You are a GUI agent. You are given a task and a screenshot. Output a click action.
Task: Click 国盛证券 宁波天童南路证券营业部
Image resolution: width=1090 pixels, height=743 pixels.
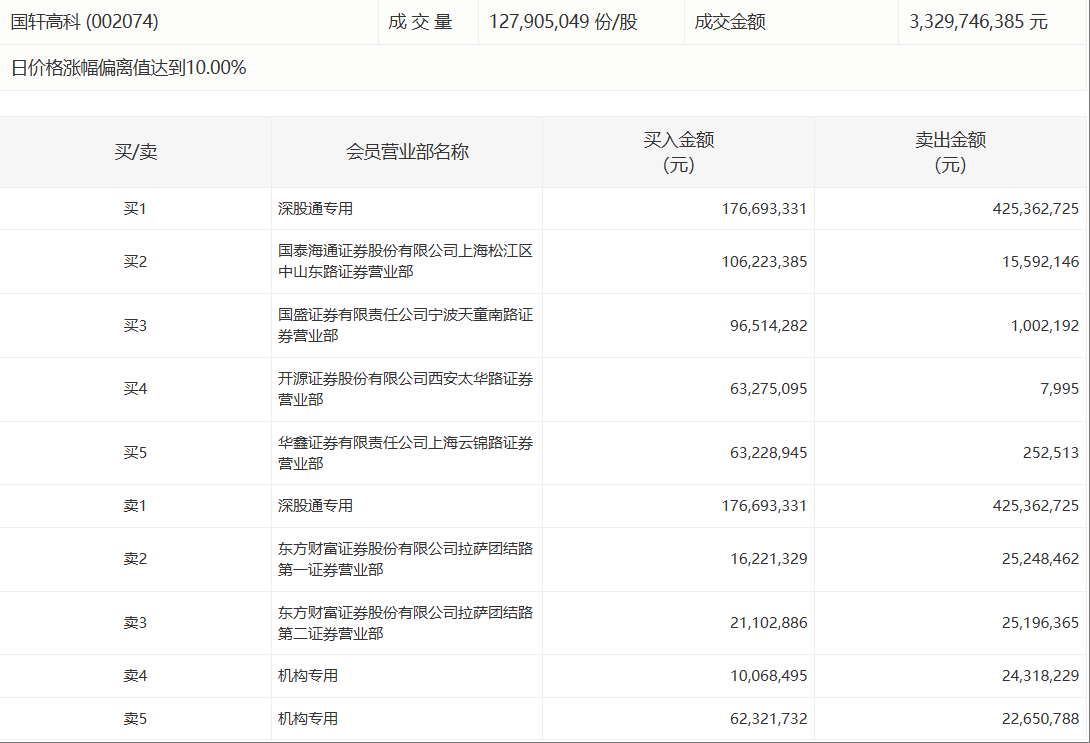tap(405, 325)
